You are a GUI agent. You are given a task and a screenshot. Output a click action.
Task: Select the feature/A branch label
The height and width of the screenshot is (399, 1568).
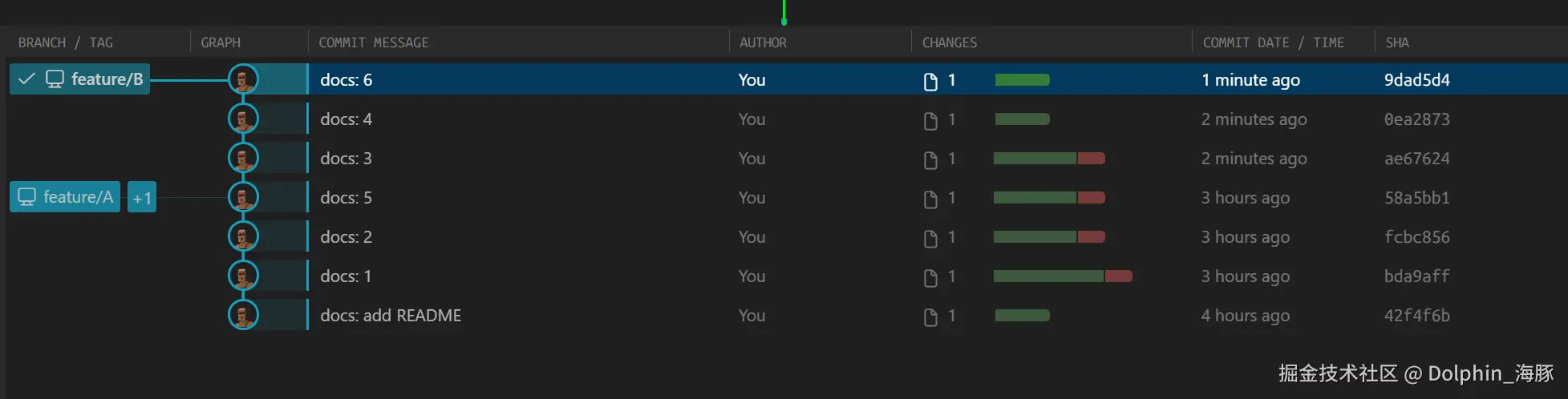tap(78, 197)
